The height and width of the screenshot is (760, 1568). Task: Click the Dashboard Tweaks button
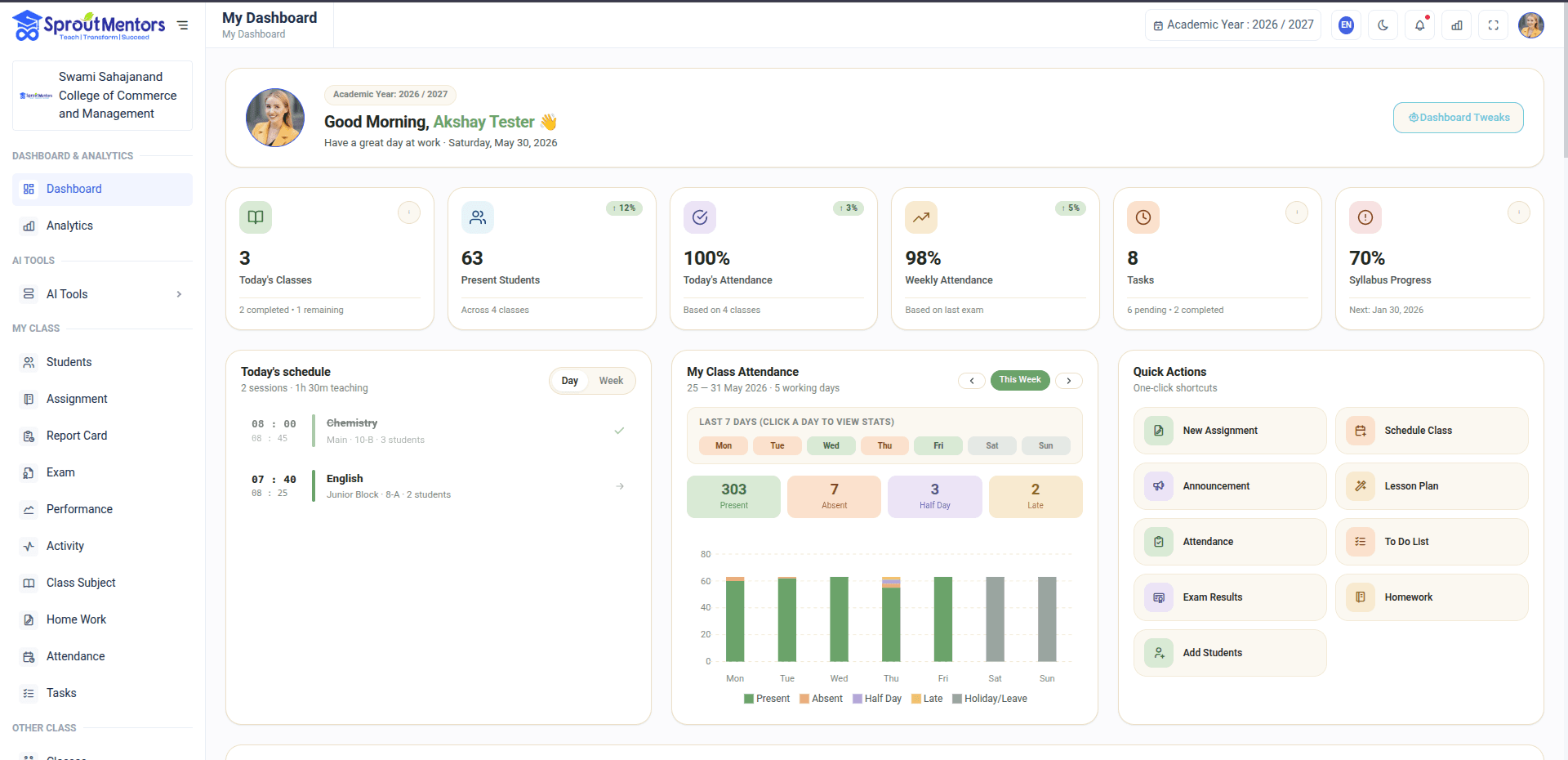(x=1459, y=118)
